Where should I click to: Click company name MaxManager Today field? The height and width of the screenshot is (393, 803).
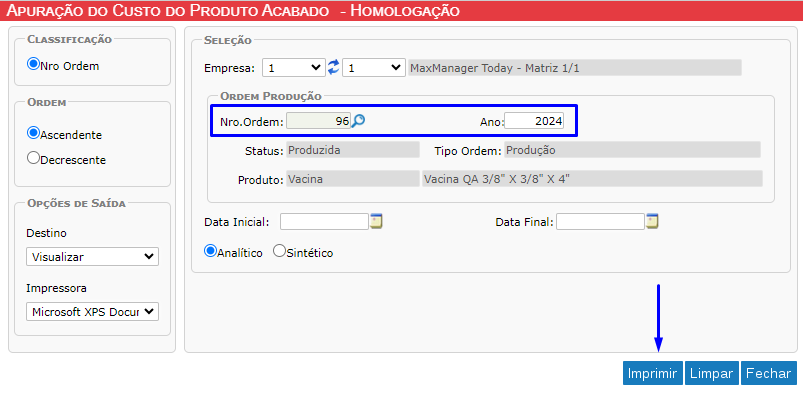coord(575,68)
